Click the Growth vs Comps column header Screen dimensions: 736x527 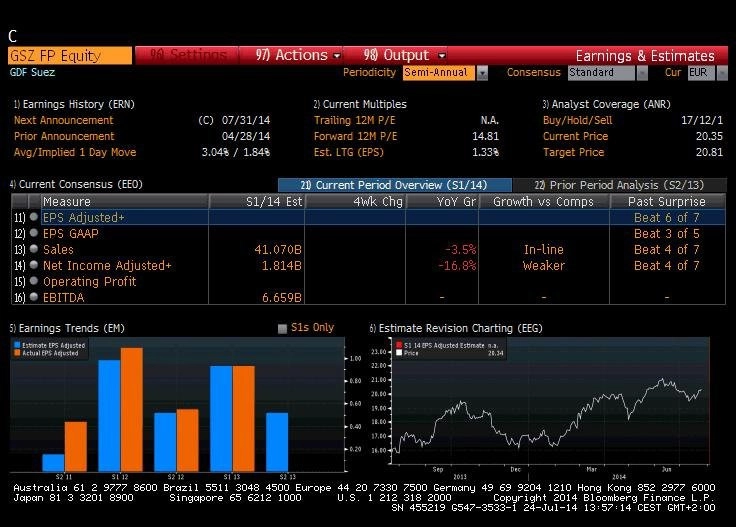(544, 201)
